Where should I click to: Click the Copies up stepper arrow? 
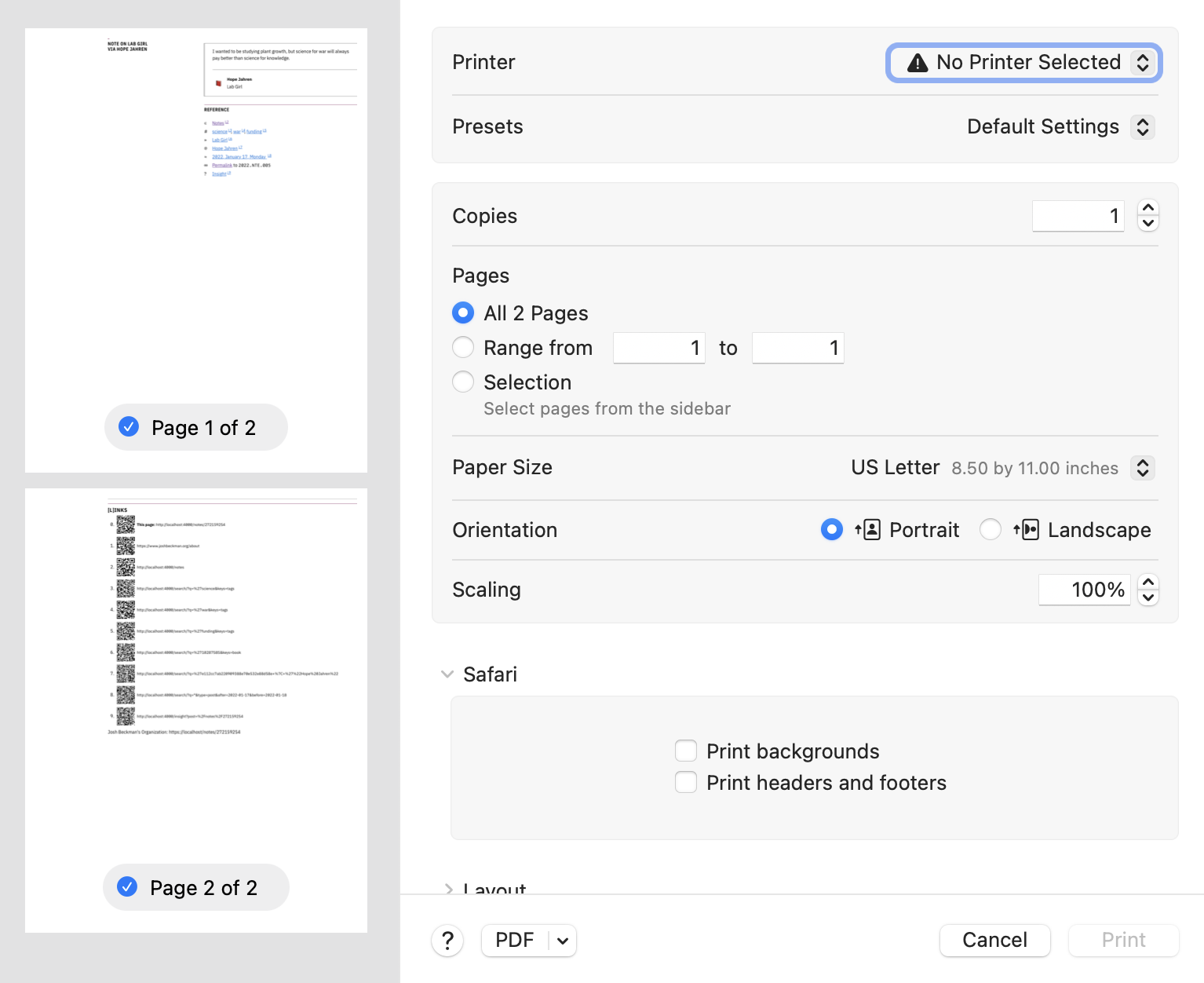click(x=1147, y=208)
